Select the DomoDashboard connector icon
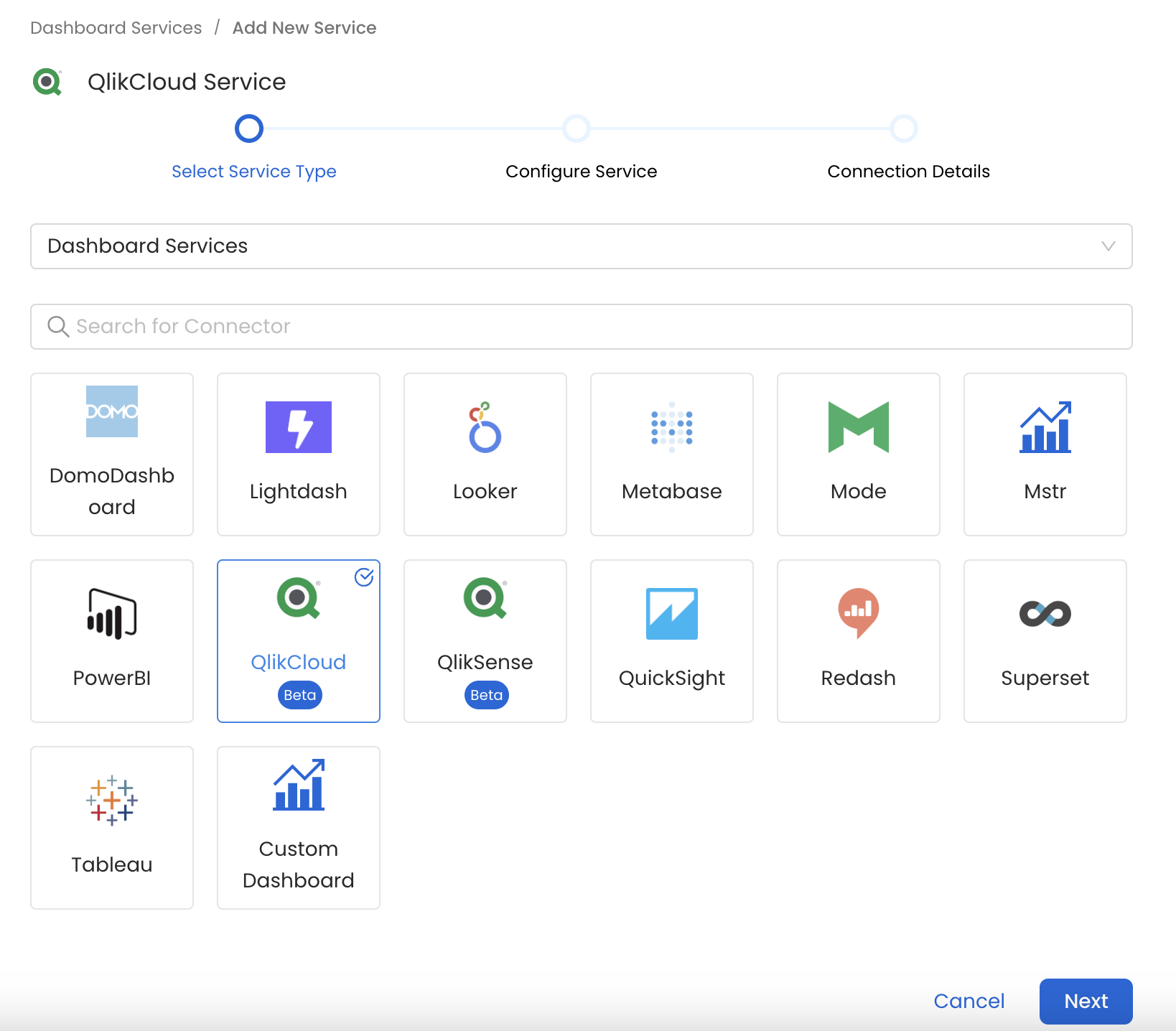 point(112,411)
